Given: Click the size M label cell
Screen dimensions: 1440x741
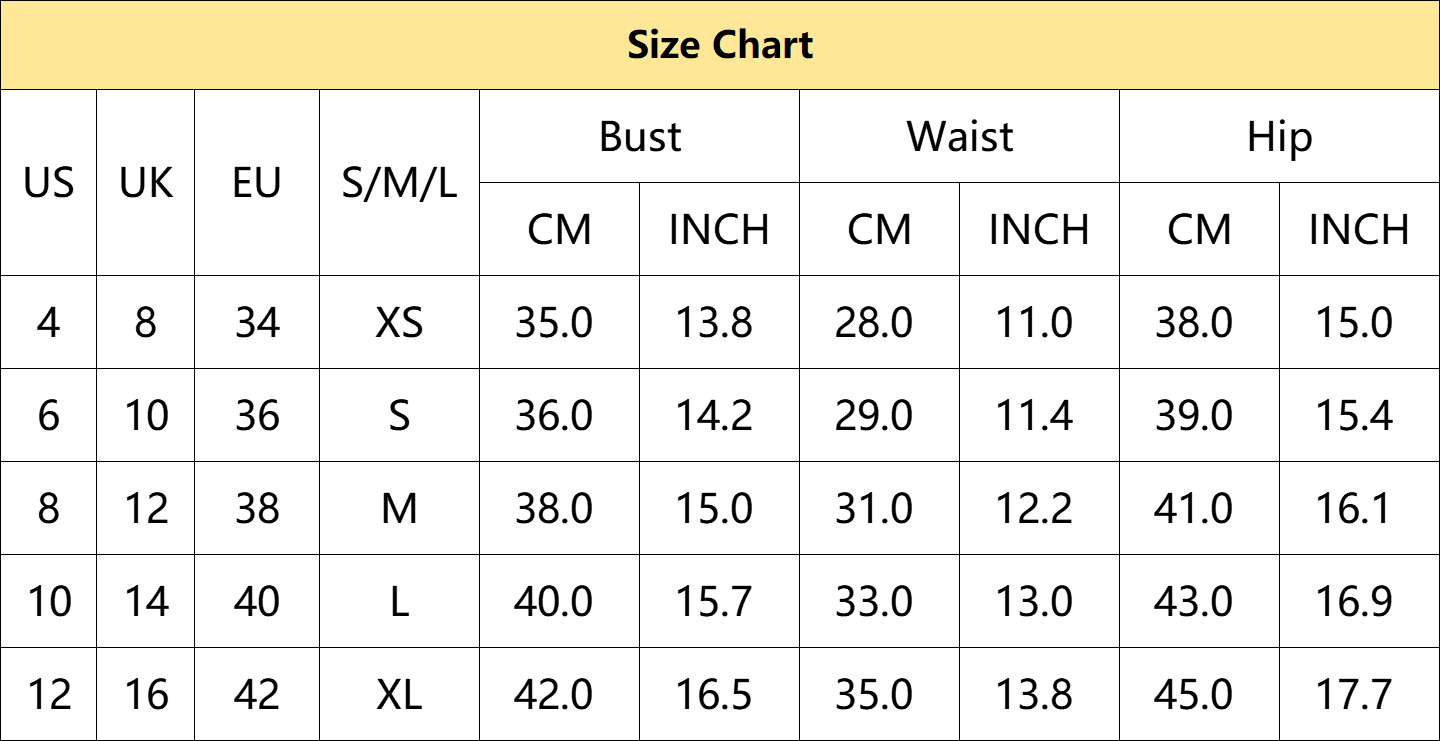Looking at the screenshot, I should [399, 509].
